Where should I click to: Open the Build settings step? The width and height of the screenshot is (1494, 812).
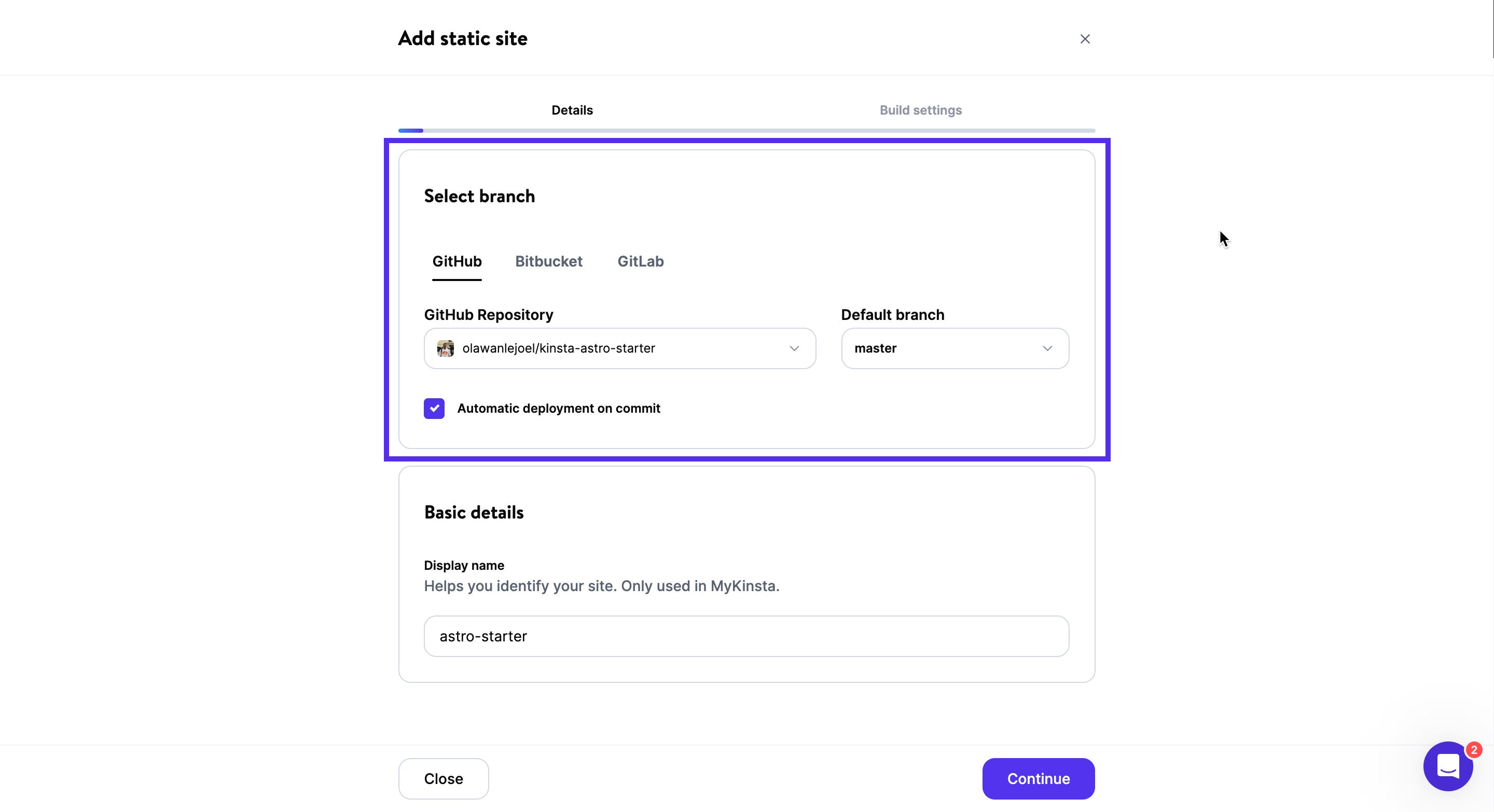pos(920,110)
